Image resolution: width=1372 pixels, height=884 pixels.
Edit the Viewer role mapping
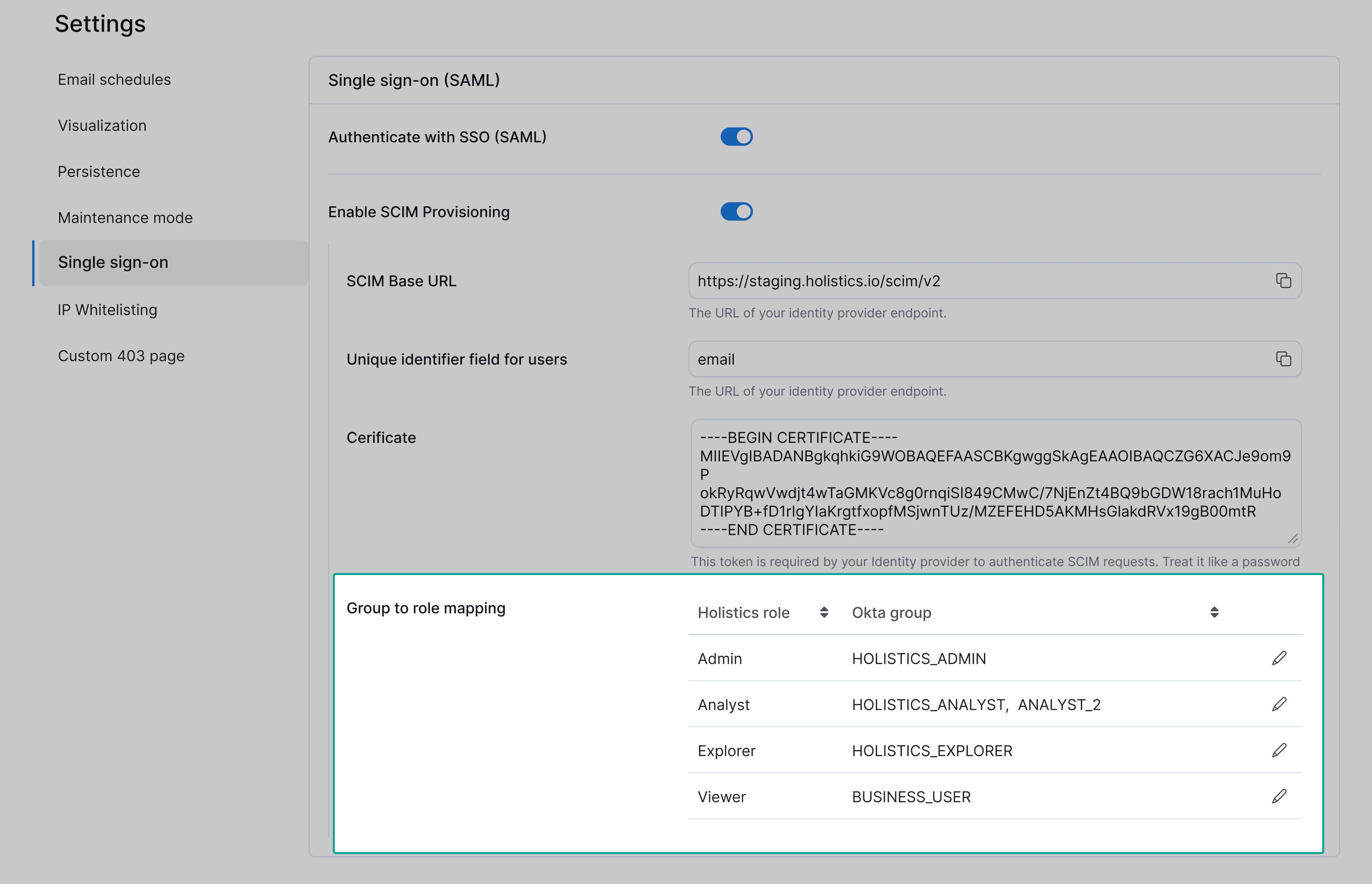(x=1280, y=796)
